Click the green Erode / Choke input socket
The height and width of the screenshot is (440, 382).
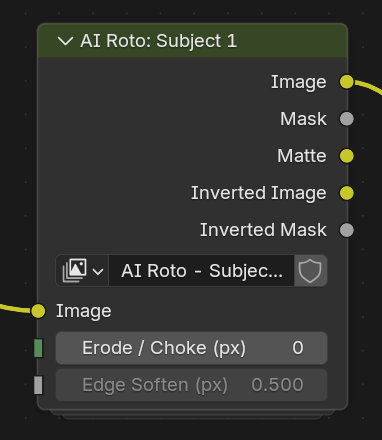[x=38, y=348]
